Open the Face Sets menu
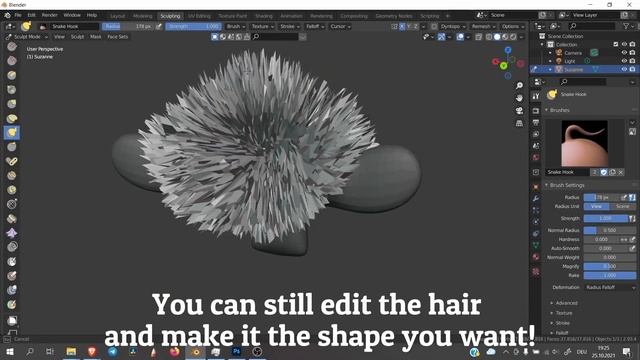The height and width of the screenshot is (360, 640). (x=118, y=37)
